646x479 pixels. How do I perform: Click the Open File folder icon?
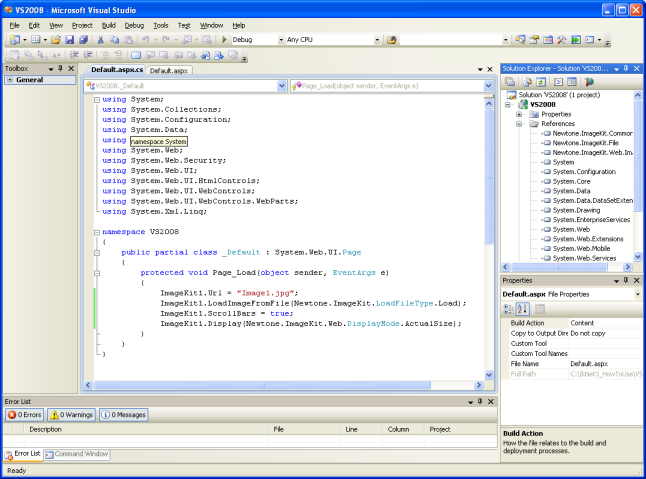tap(56, 40)
